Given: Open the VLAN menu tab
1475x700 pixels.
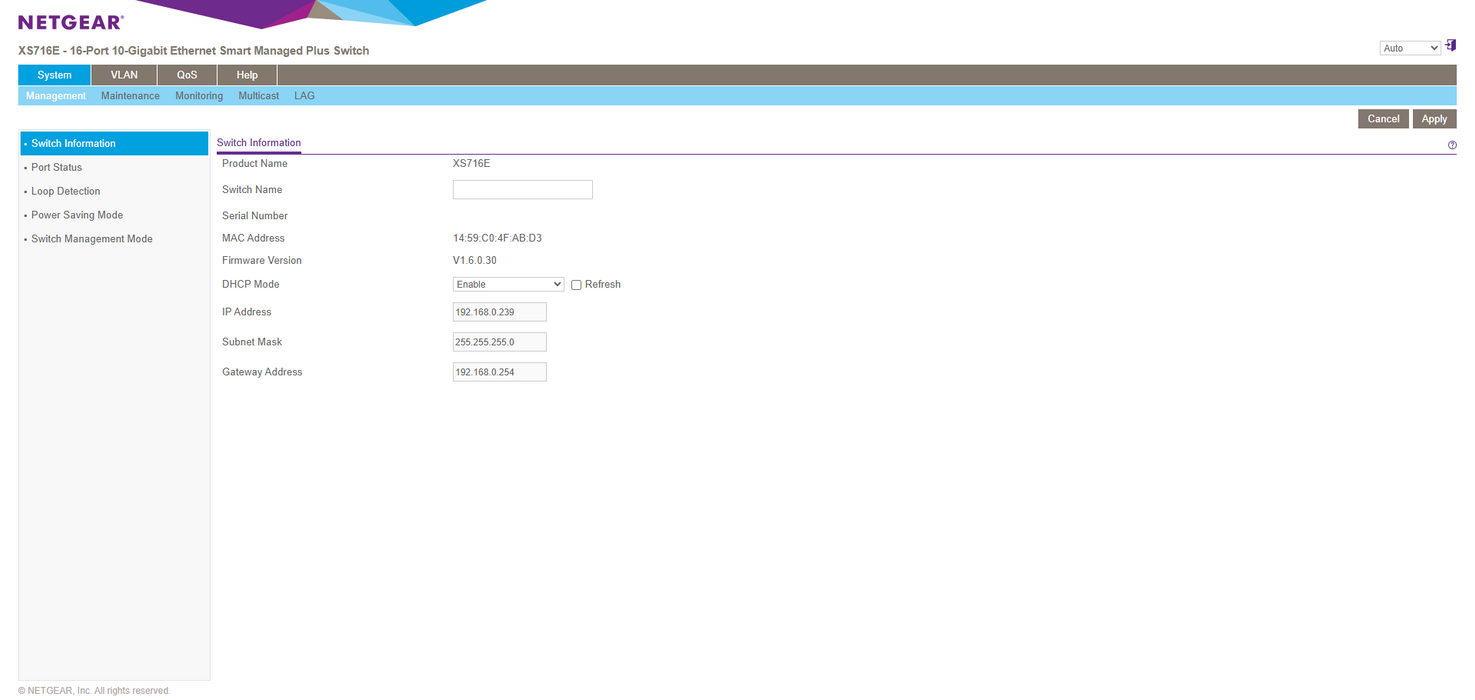Looking at the screenshot, I should (124, 75).
